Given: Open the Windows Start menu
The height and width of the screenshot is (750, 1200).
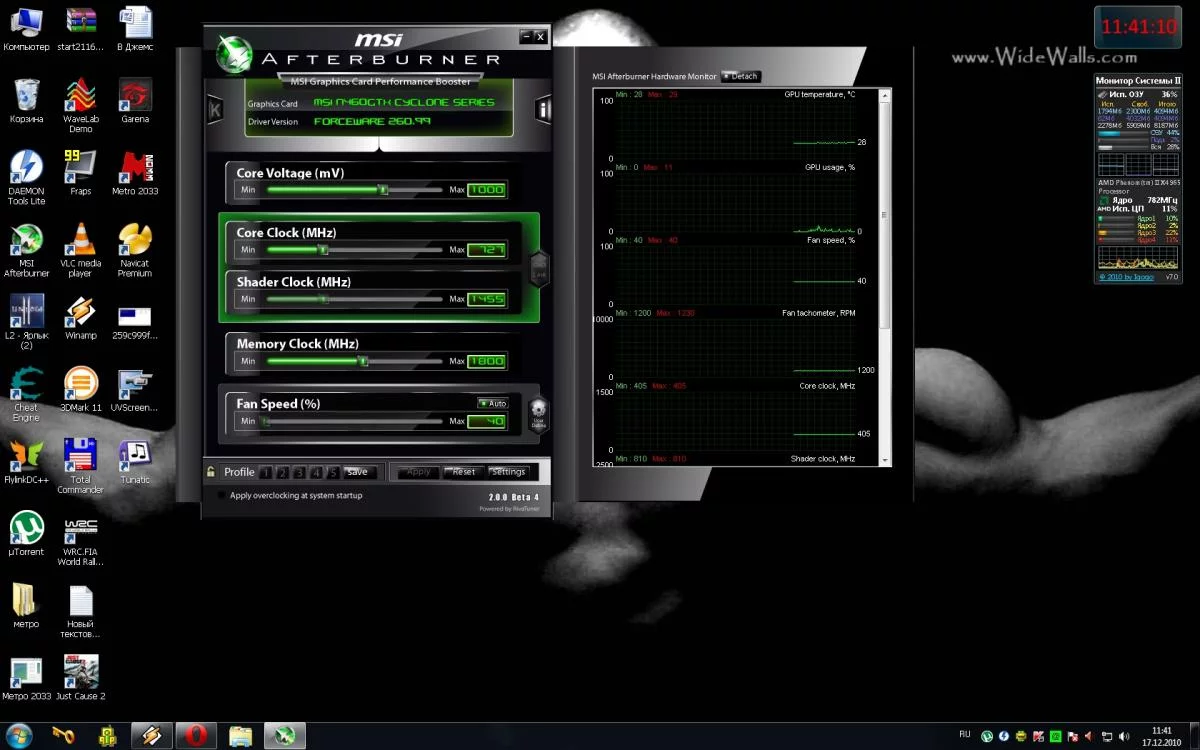Looking at the screenshot, I should pyautogui.click(x=18, y=736).
